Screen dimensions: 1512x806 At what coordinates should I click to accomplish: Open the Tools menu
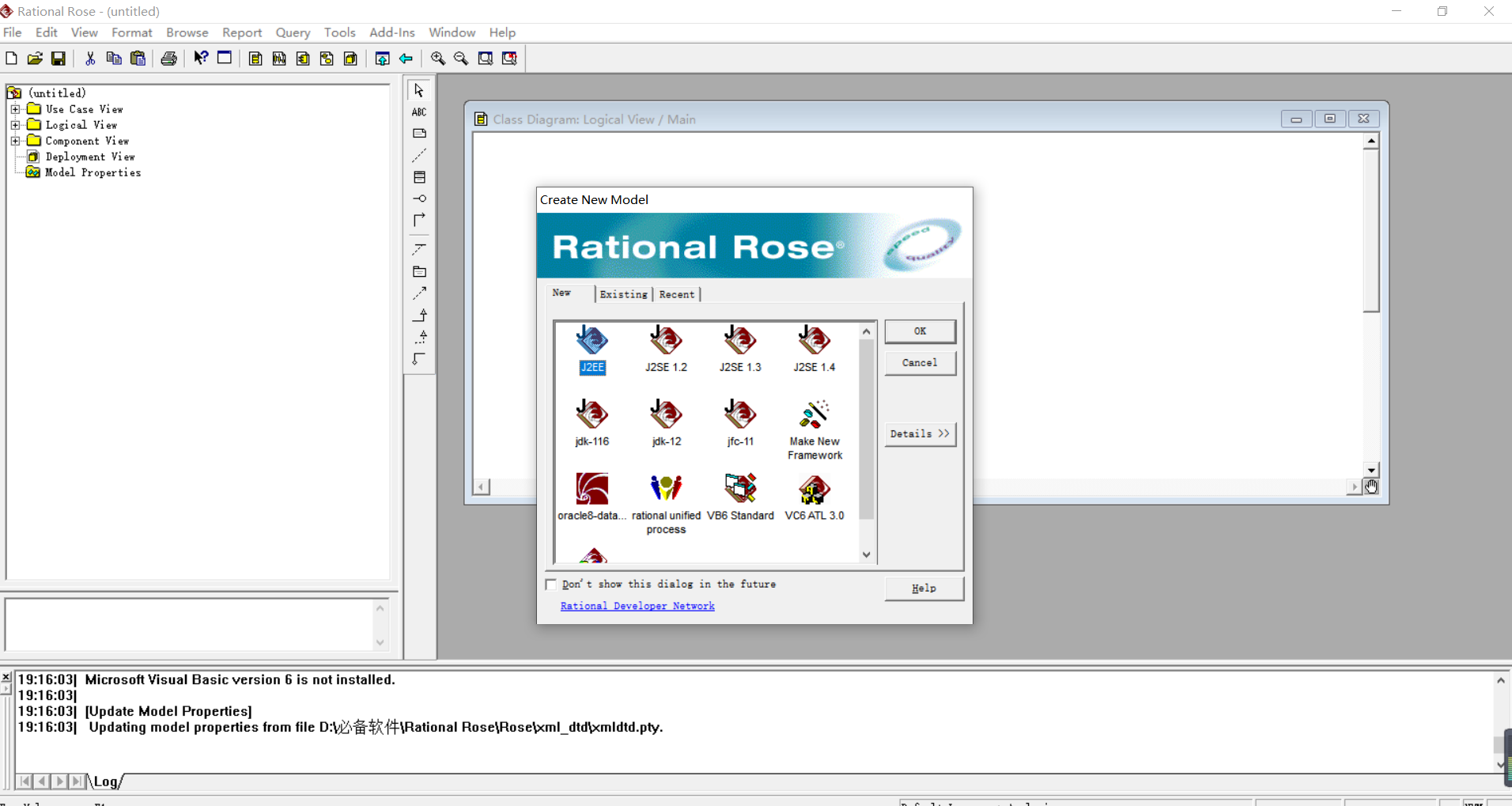339,32
